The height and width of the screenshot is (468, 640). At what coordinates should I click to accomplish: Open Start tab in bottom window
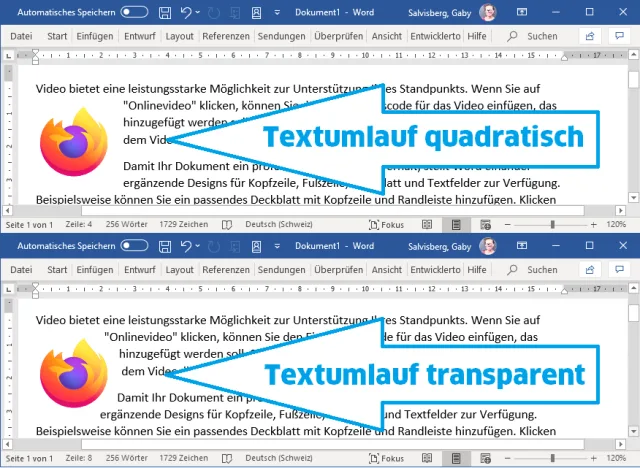(57, 270)
